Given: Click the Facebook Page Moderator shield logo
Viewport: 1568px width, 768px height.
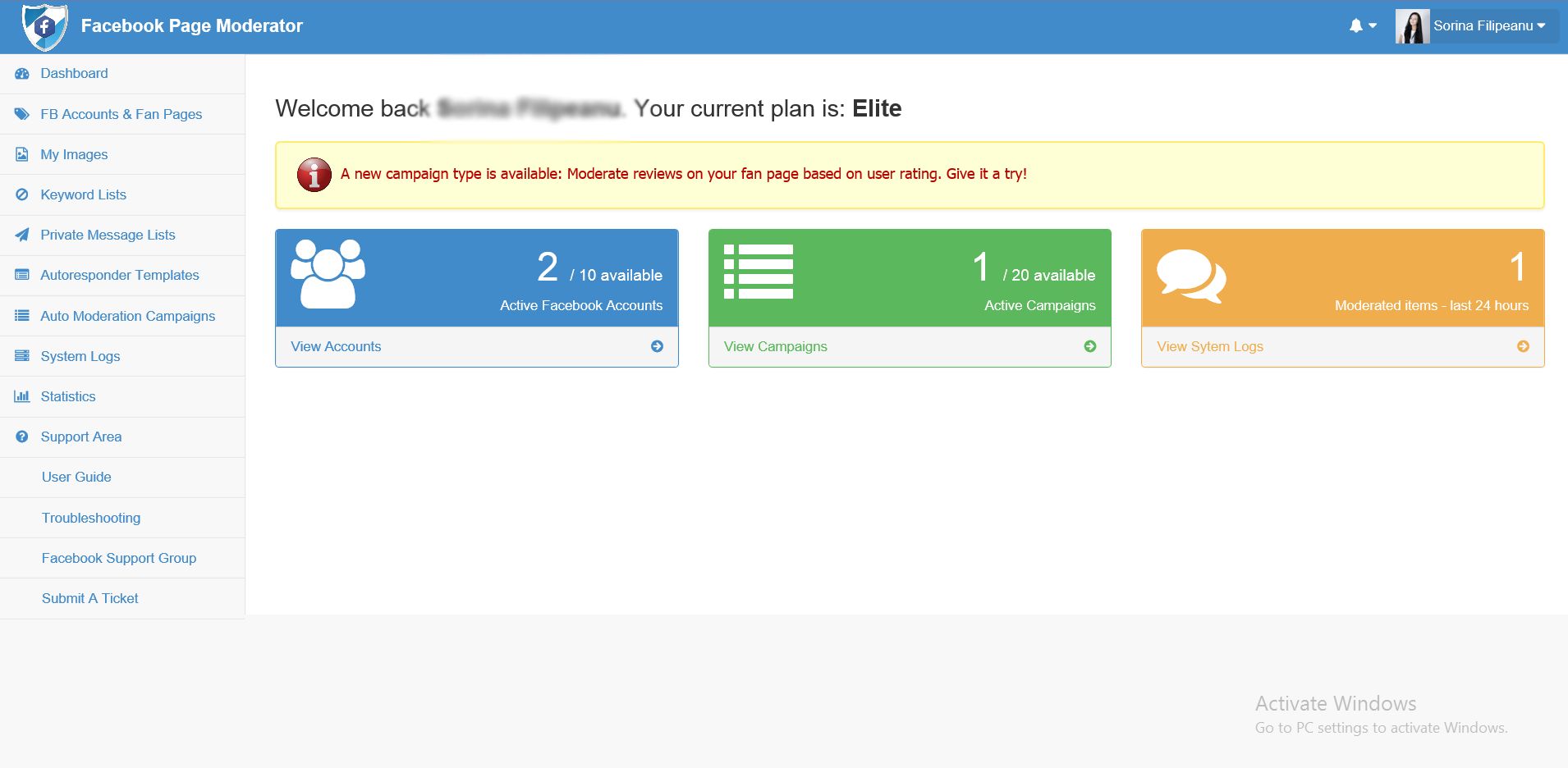Looking at the screenshot, I should 44,26.
